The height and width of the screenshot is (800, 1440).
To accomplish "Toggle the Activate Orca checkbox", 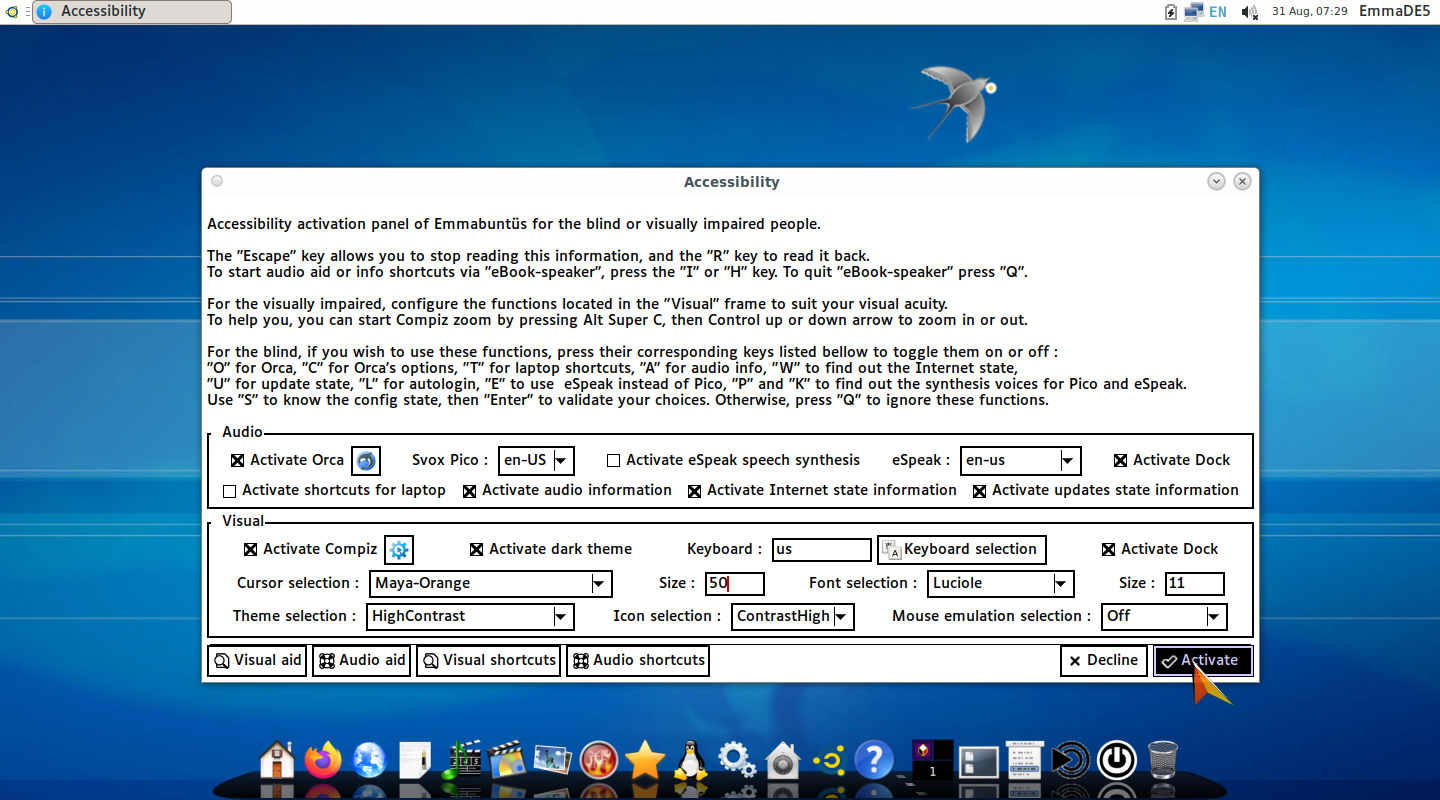I will pyautogui.click(x=237, y=461).
